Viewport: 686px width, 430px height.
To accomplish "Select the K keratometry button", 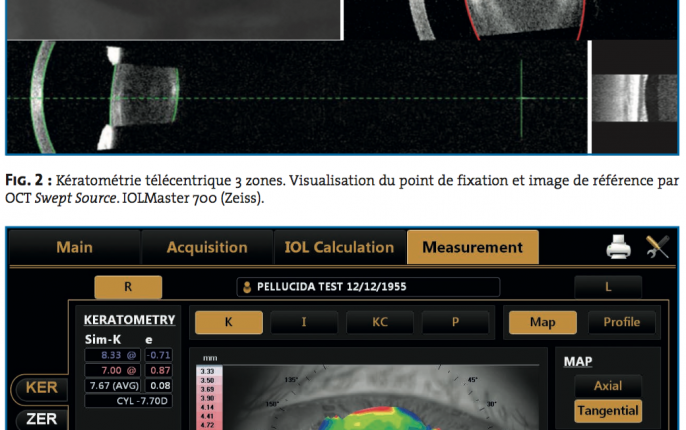I will (228, 322).
